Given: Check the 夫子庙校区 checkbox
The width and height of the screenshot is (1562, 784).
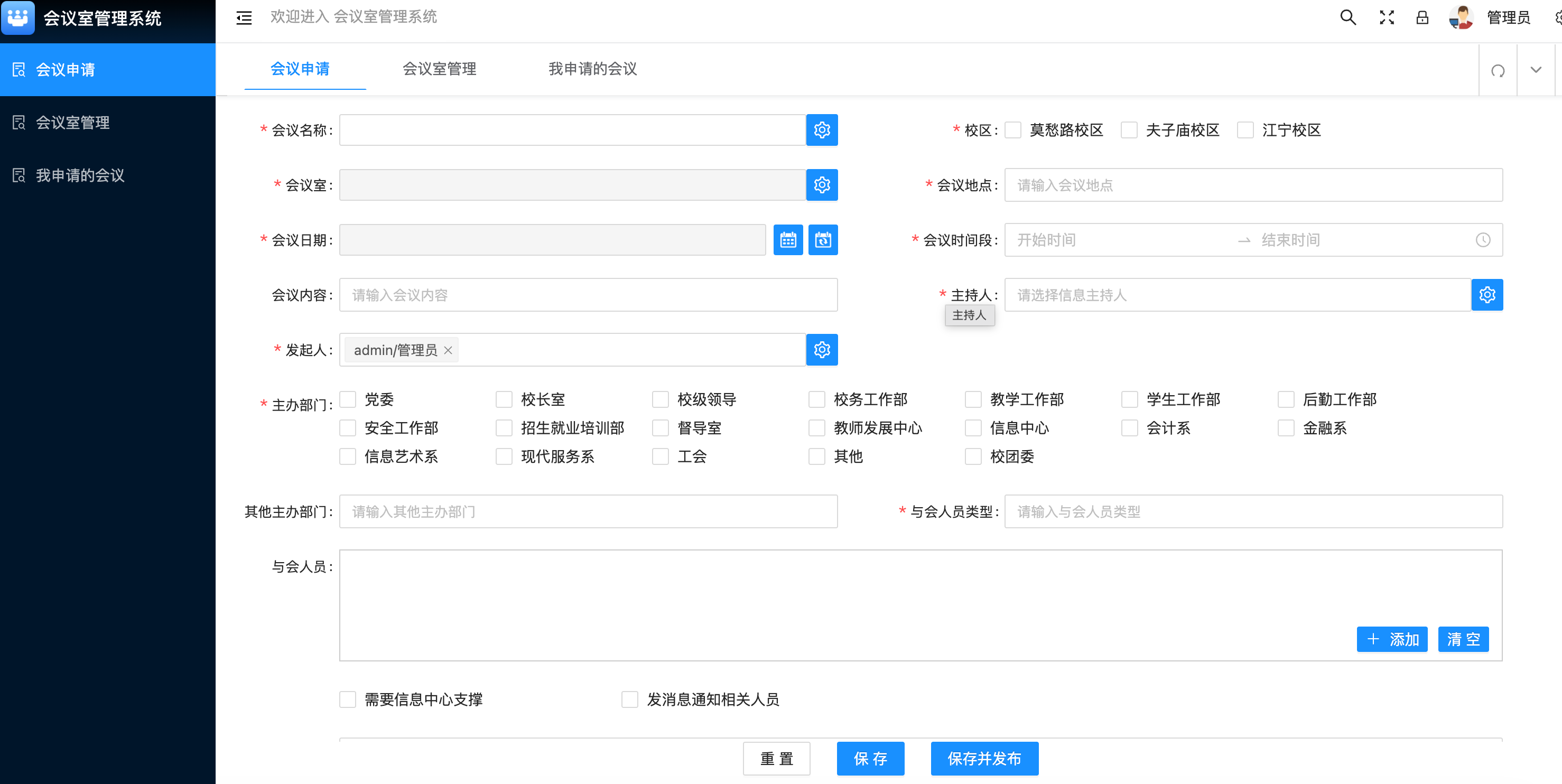Looking at the screenshot, I should (x=1129, y=130).
